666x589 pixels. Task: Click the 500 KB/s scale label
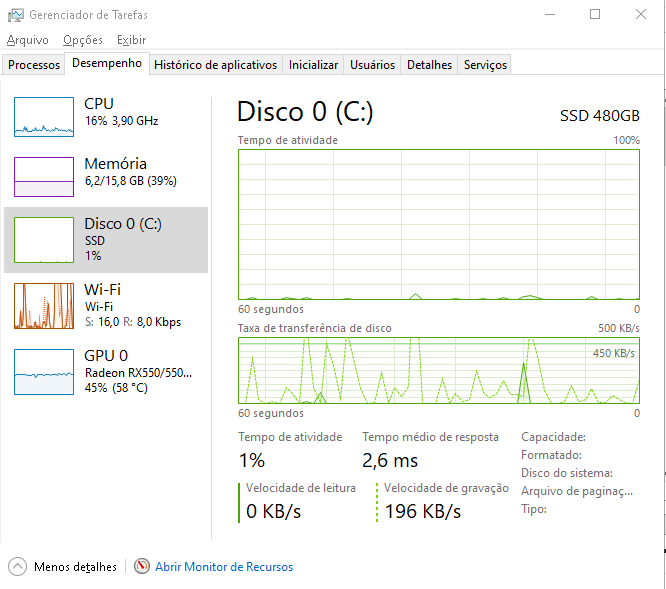[x=619, y=328]
